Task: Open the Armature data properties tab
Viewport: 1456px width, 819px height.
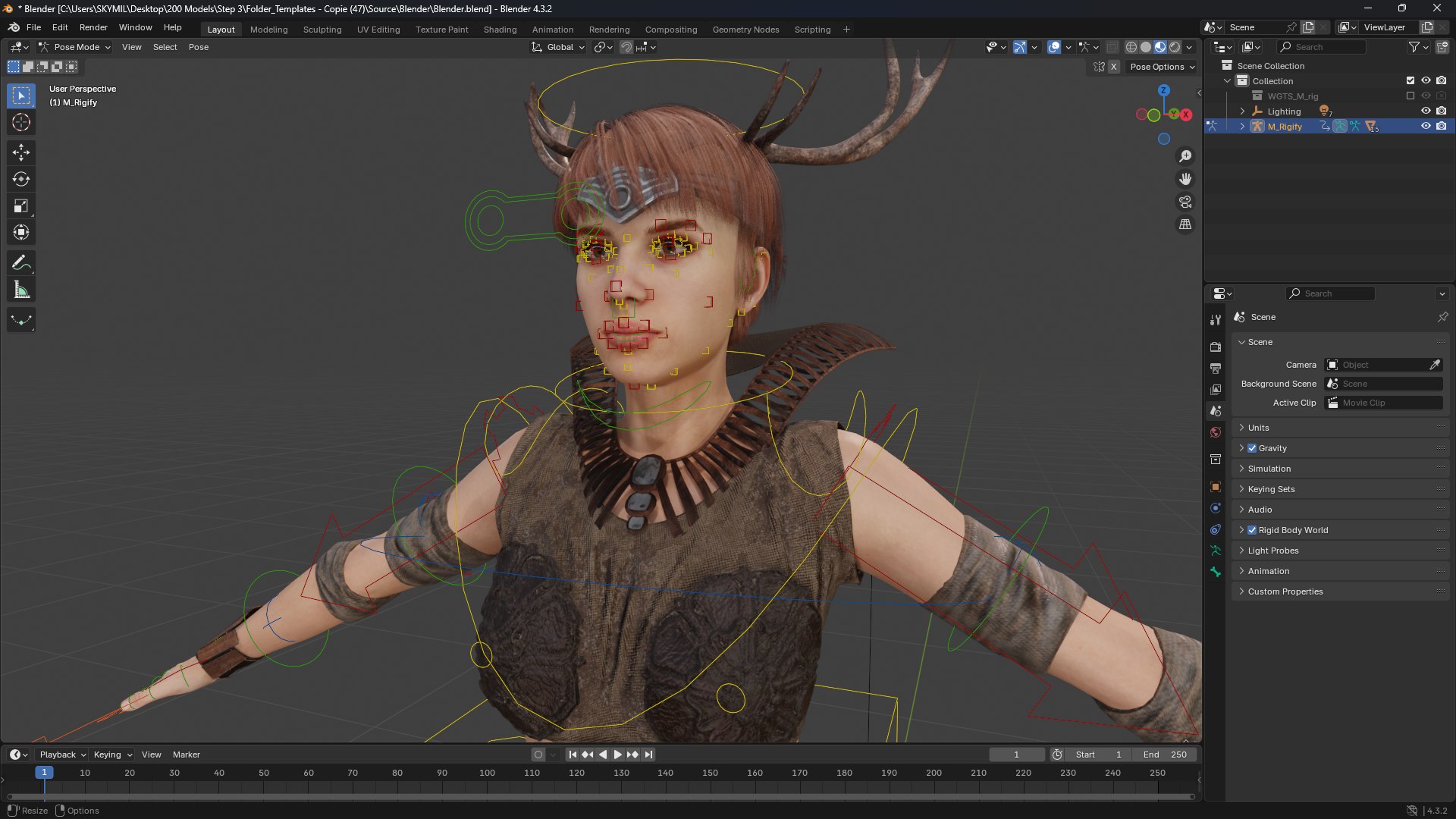Action: [x=1216, y=551]
